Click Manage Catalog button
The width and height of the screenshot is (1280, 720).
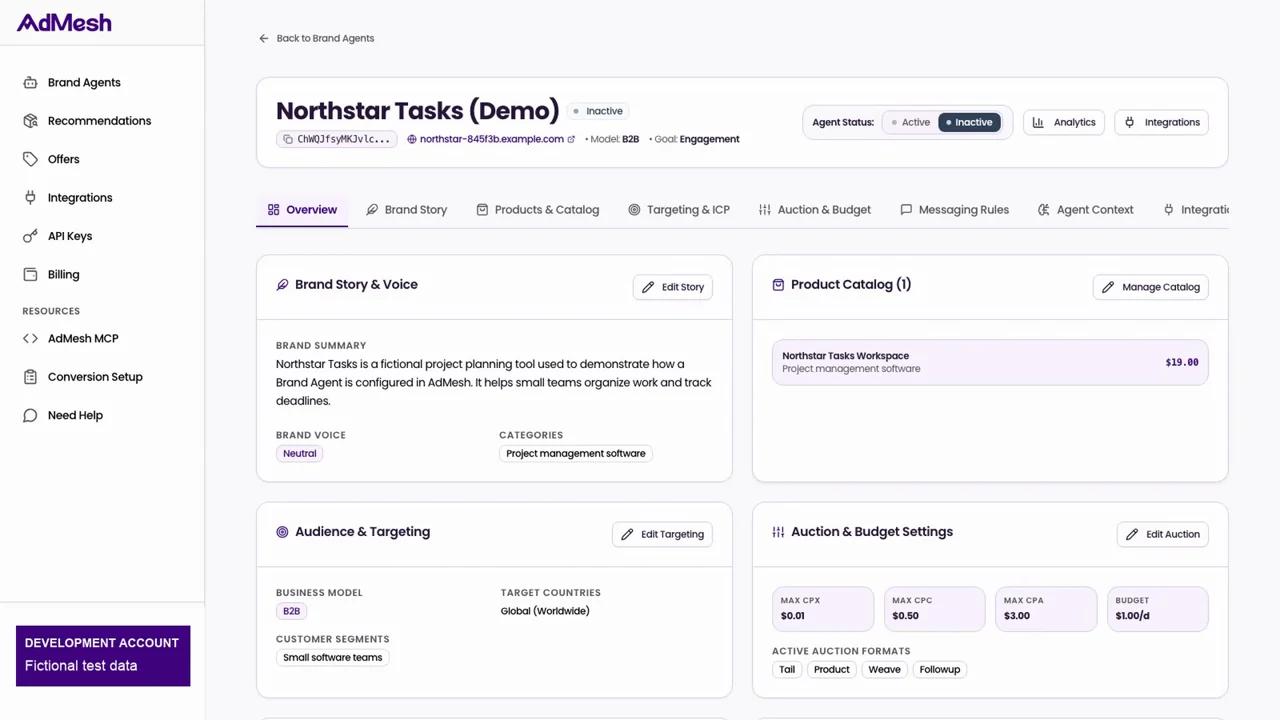tap(1151, 287)
